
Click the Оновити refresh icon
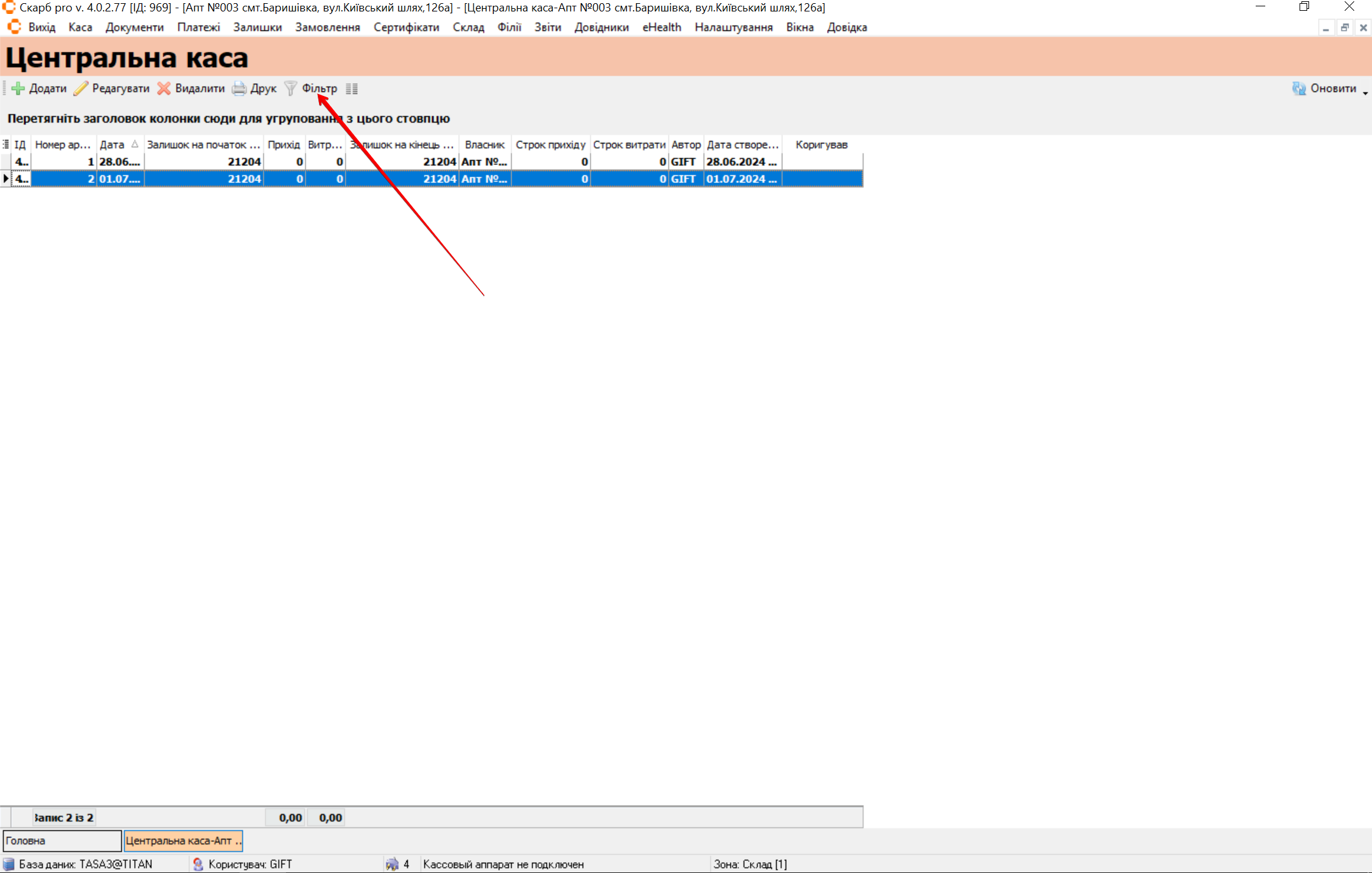[1298, 89]
